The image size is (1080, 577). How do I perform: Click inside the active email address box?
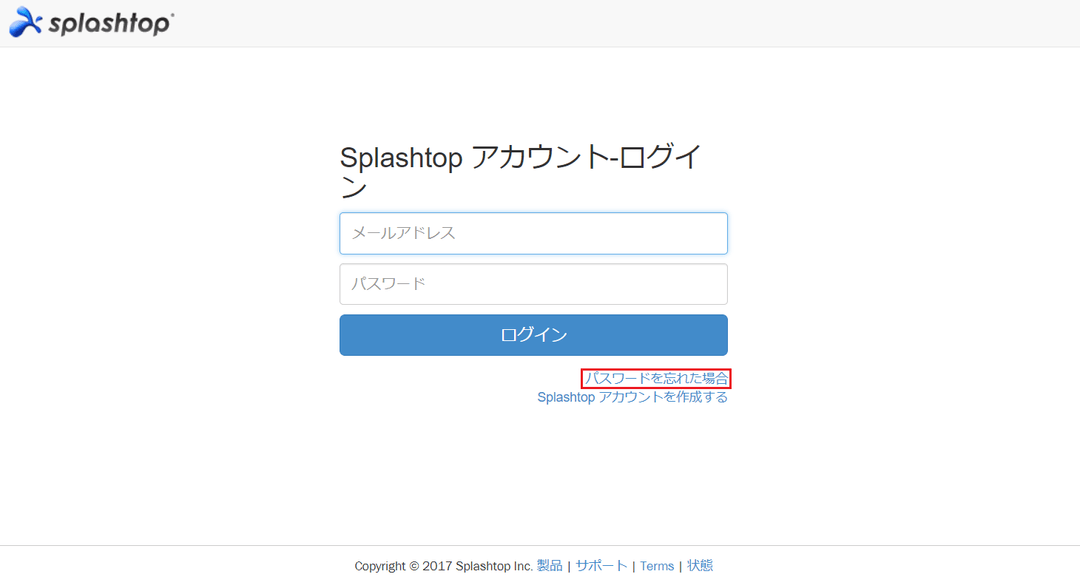click(533, 233)
